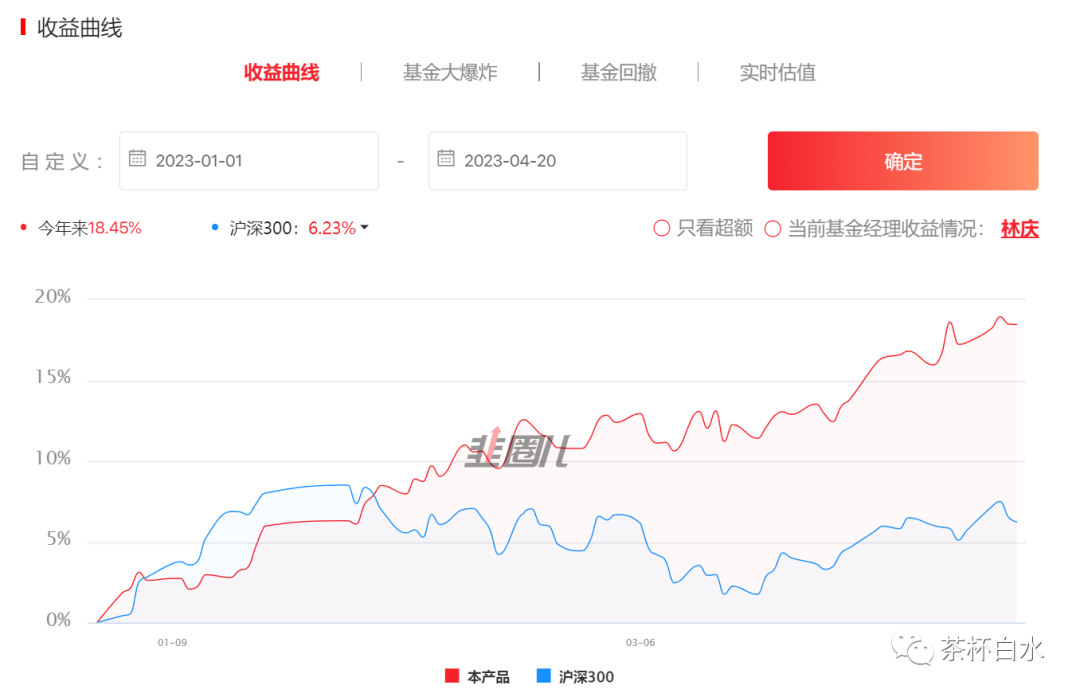Open fund manager 林庆 link
Image resolution: width=1080 pixels, height=697 pixels.
tap(1019, 228)
